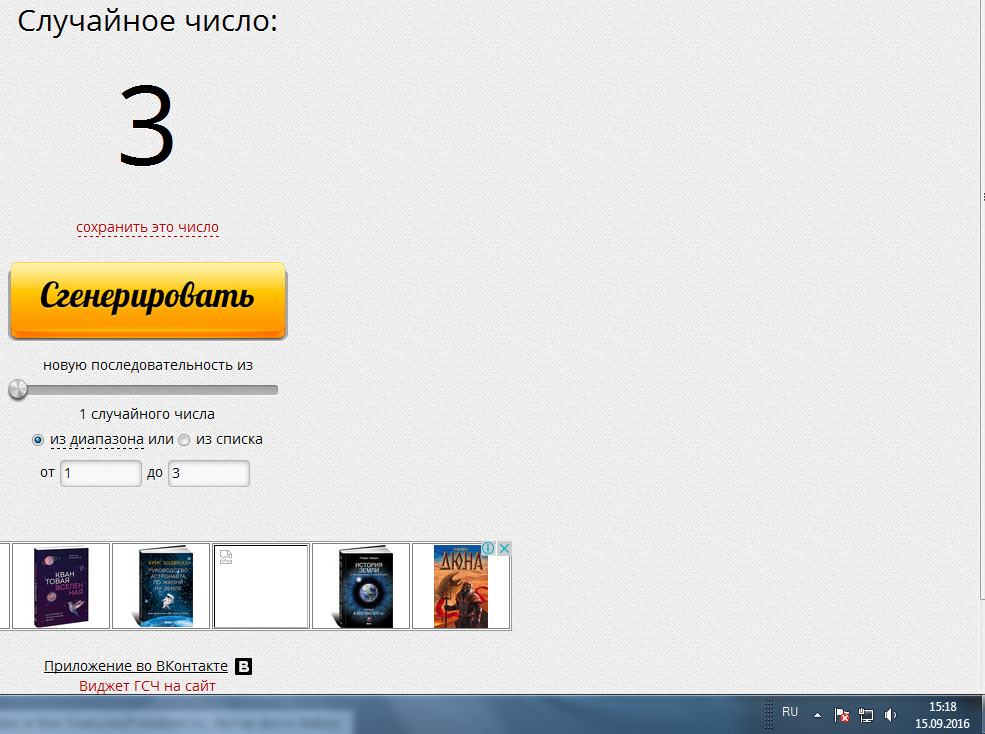Click the network connection tray icon

tap(866, 715)
